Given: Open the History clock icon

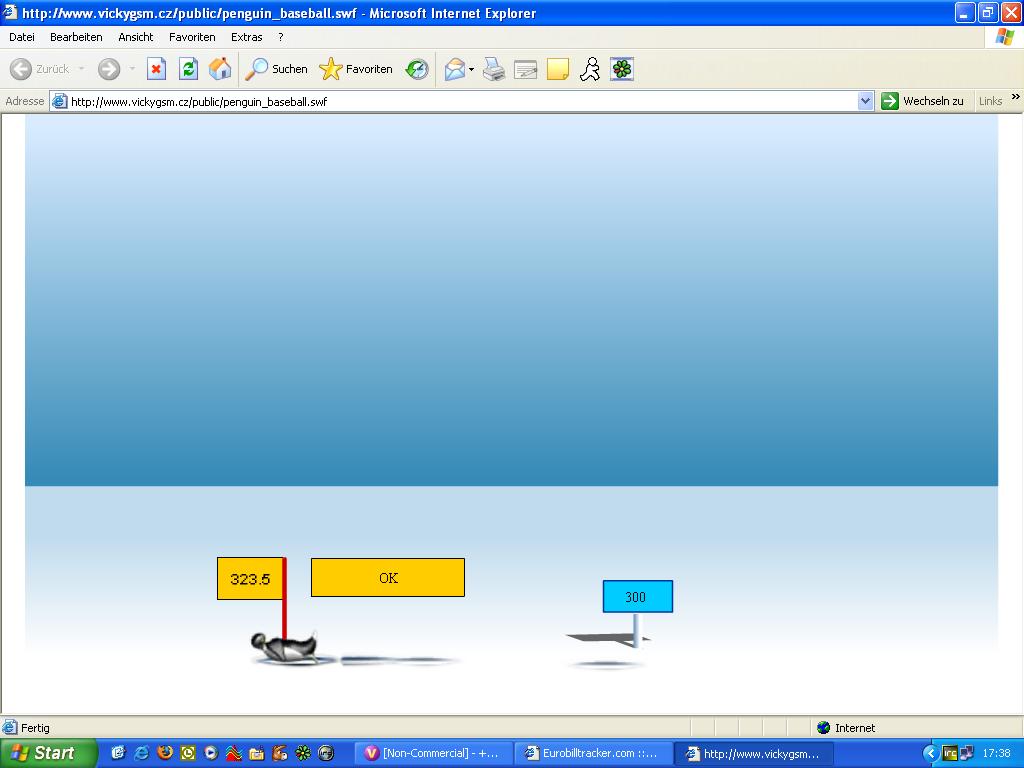Looking at the screenshot, I should pos(417,69).
